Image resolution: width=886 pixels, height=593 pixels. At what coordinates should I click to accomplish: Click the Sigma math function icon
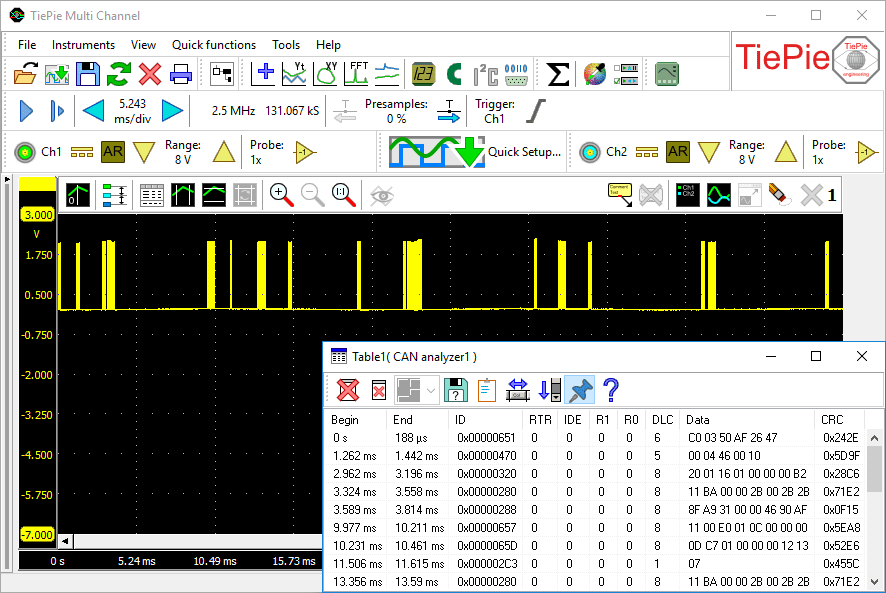point(559,74)
